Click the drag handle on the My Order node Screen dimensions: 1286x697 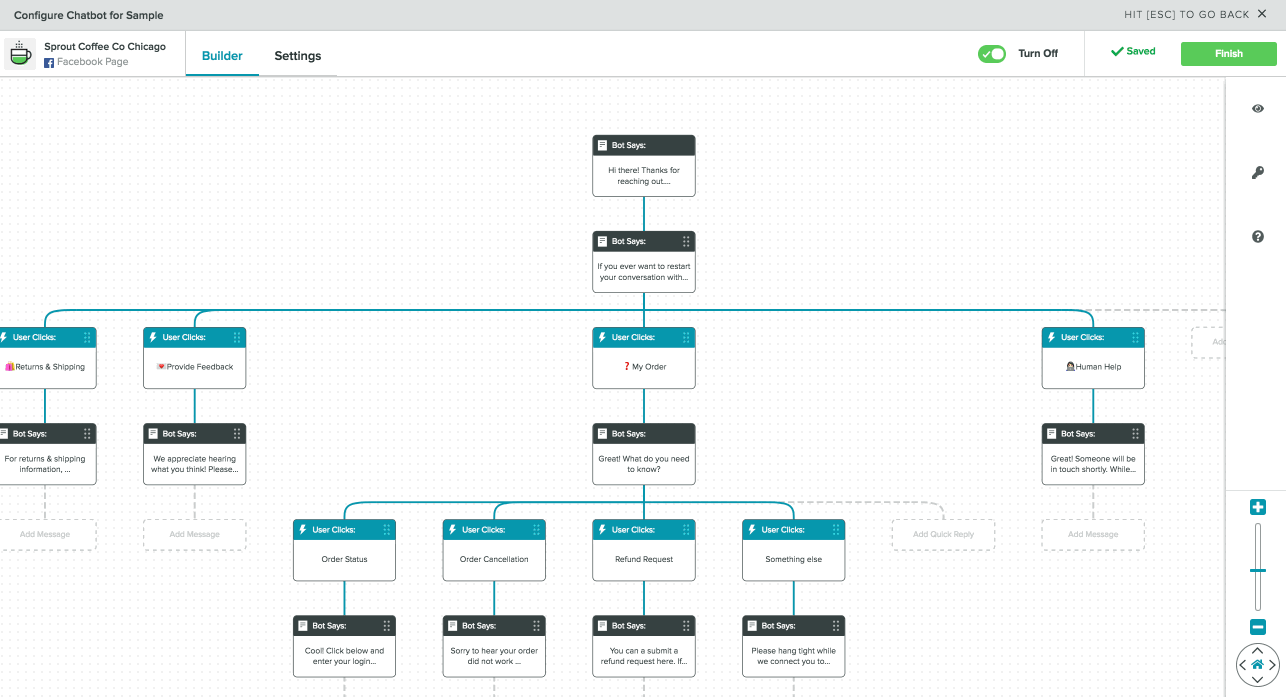coord(686,337)
